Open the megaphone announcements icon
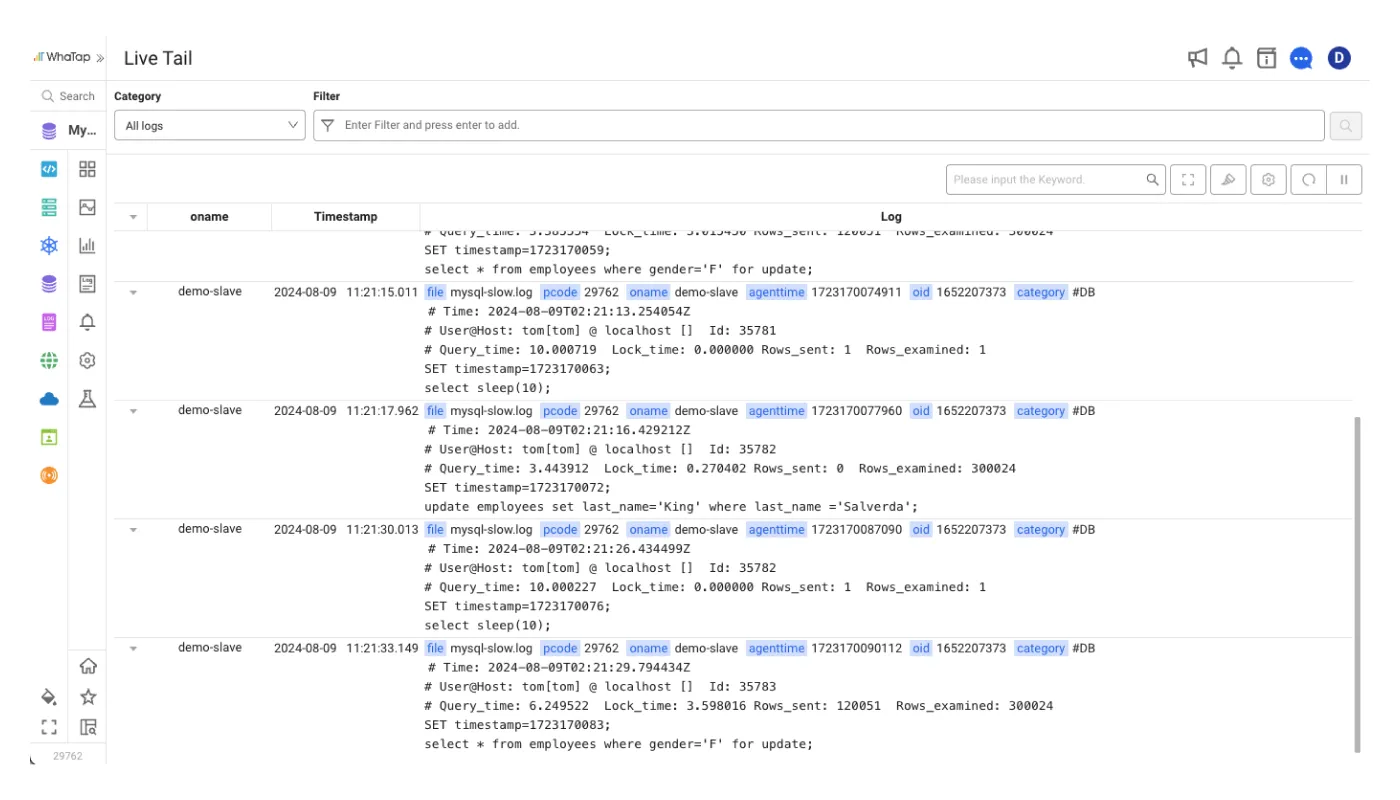This screenshot has height=800, width=1400. pyautogui.click(x=1197, y=58)
